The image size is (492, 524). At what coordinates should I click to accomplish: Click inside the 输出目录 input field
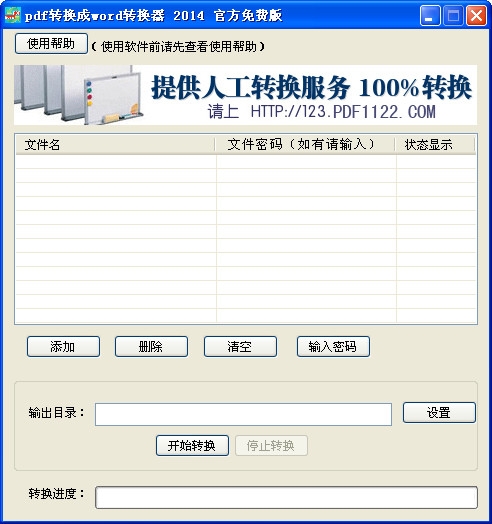(x=243, y=414)
